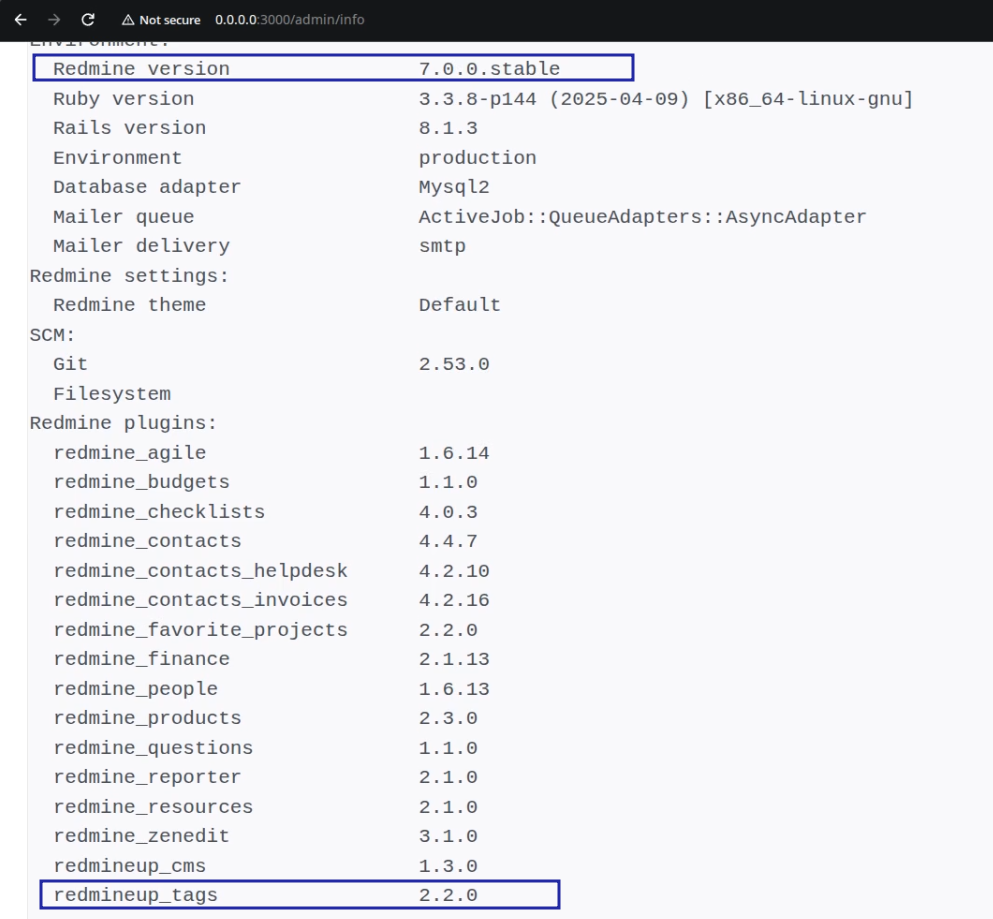The image size is (993, 919).
Task: Click the redmine_checklists plugin name
Action: [x=159, y=512]
